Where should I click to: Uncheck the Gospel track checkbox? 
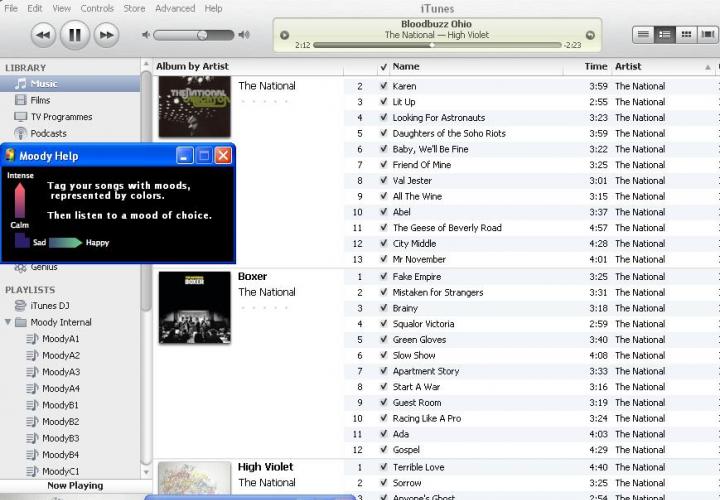click(x=383, y=449)
